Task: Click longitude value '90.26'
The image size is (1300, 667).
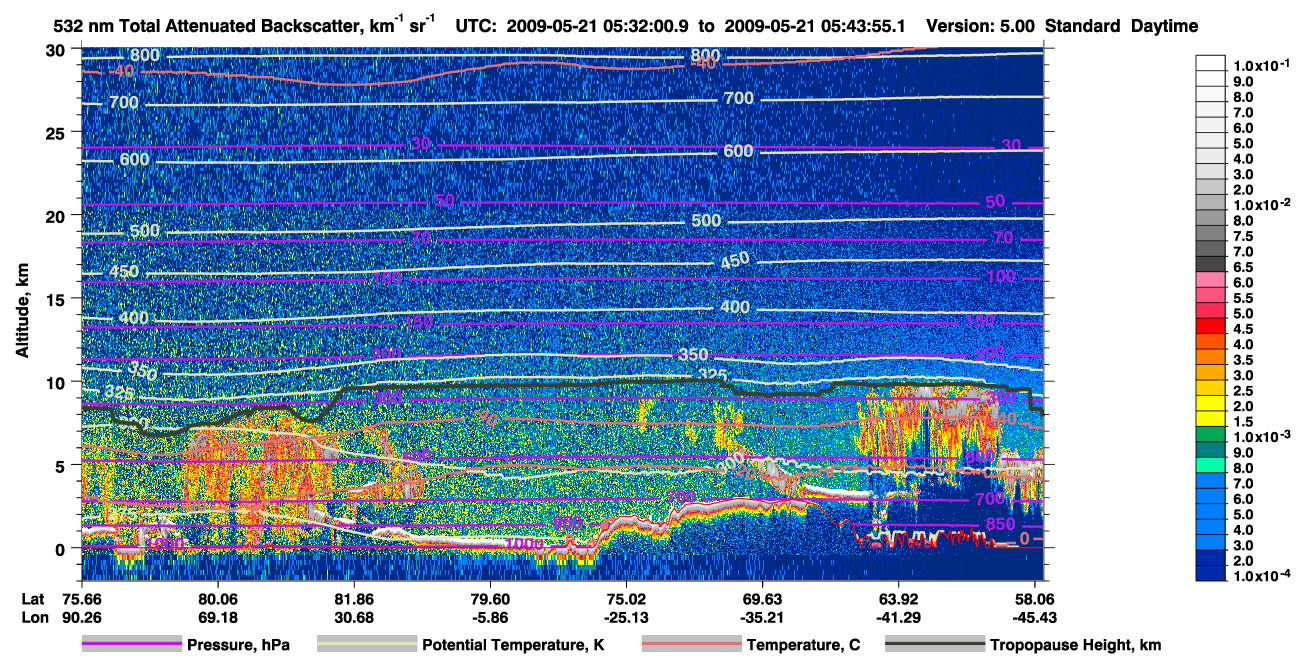Action: 81,616
